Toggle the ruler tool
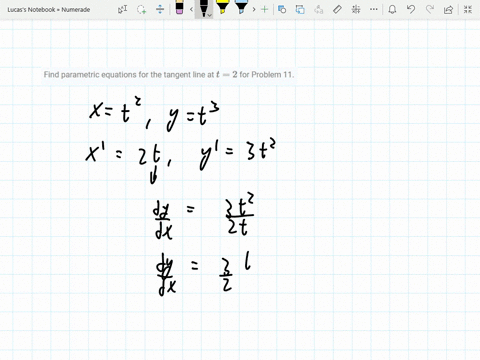Image resolution: width=480 pixels, height=360 pixels. point(337,9)
